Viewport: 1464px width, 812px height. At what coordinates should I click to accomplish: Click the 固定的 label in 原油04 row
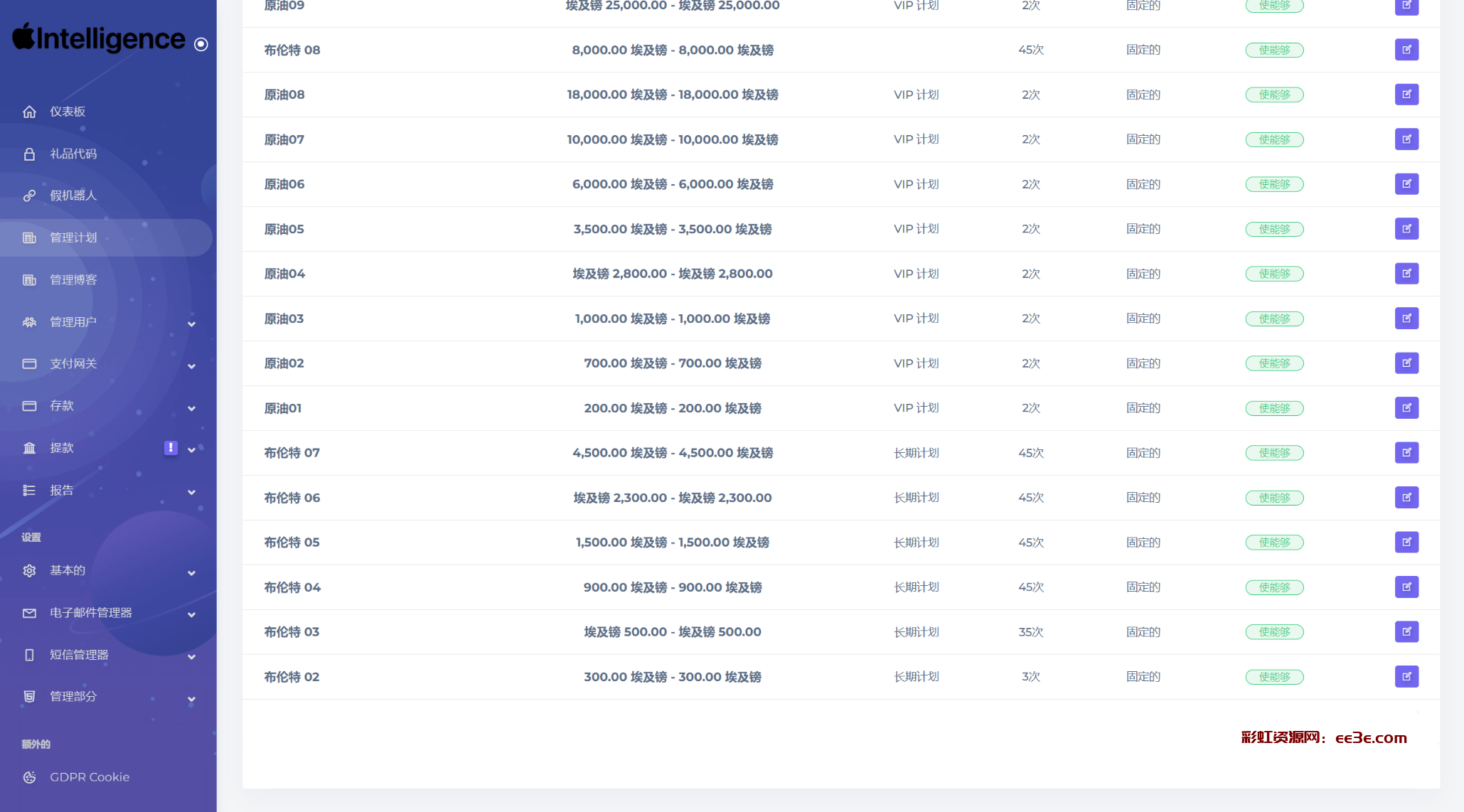(x=1143, y=274)
